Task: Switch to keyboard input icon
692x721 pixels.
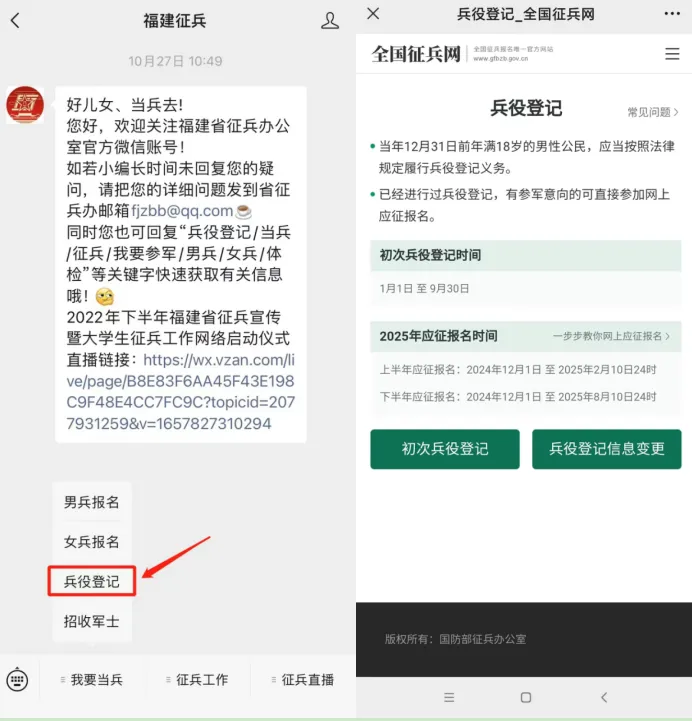Action: [x=17, y=680]
